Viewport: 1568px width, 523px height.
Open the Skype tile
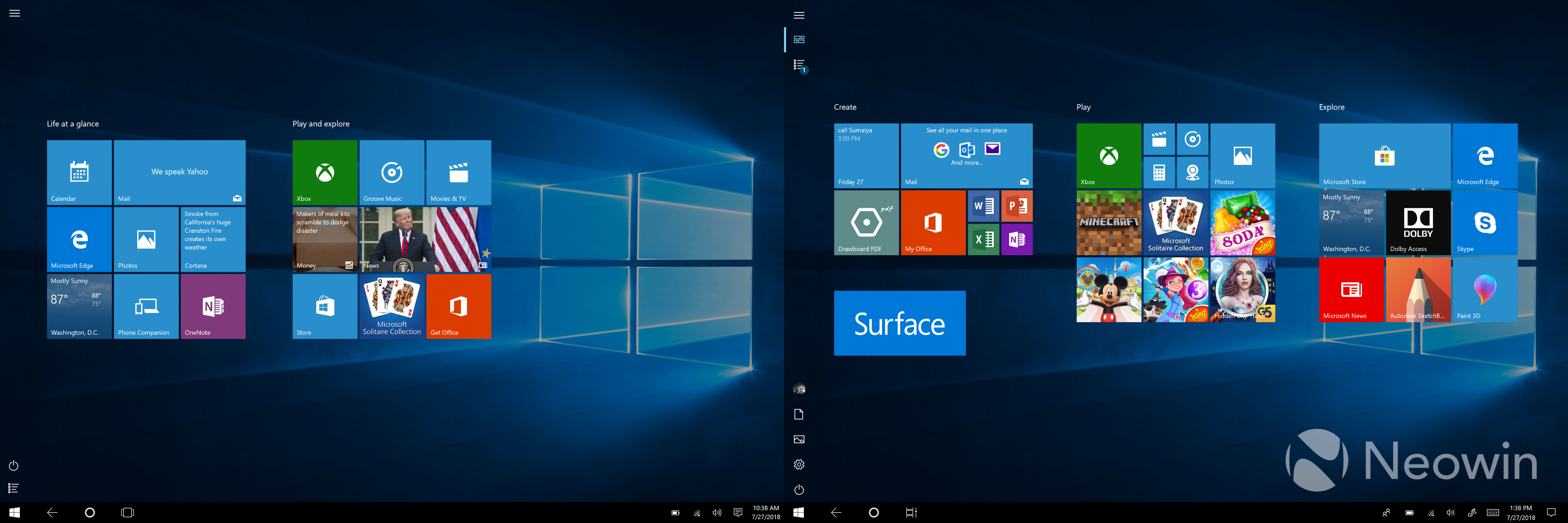[1485, 222]
